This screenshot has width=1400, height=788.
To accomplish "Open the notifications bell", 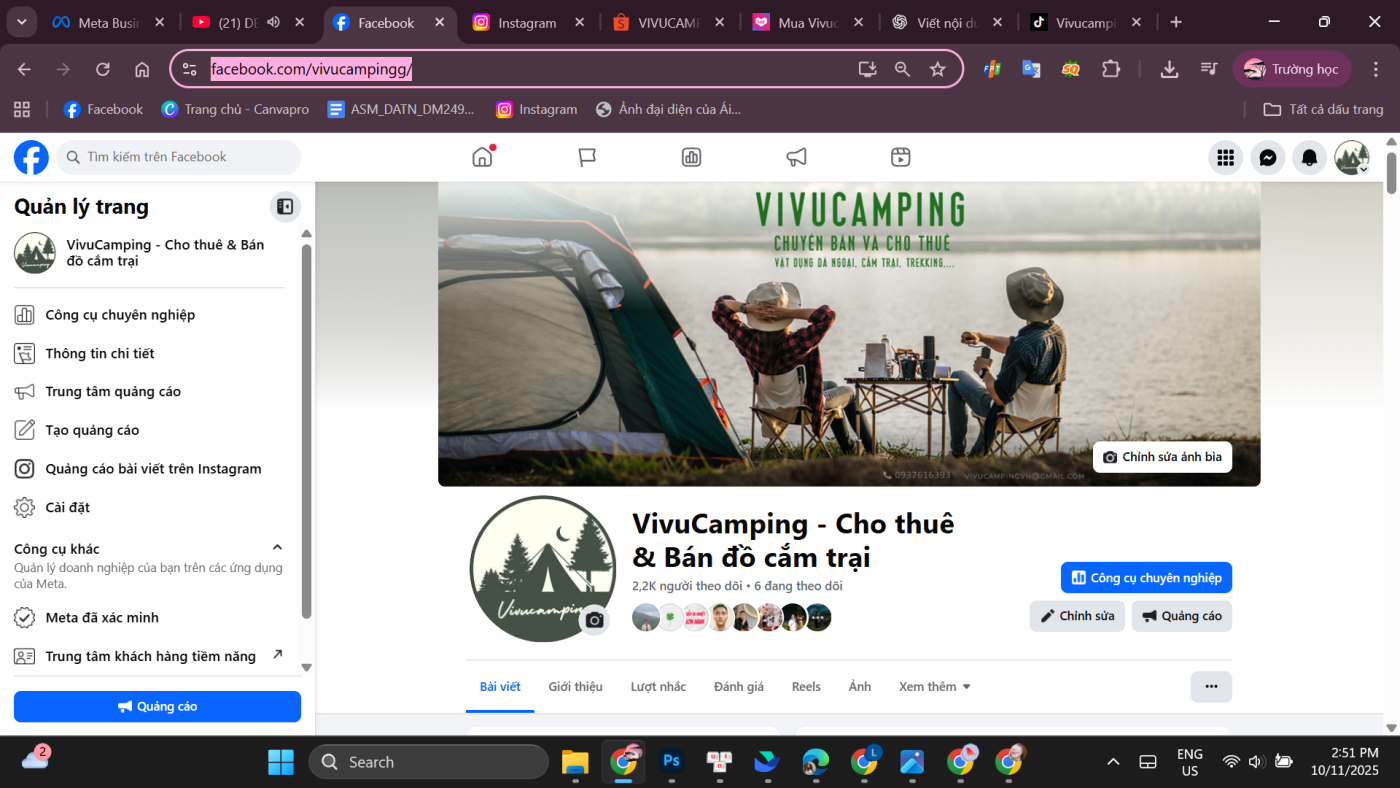I will (1309, 157).
